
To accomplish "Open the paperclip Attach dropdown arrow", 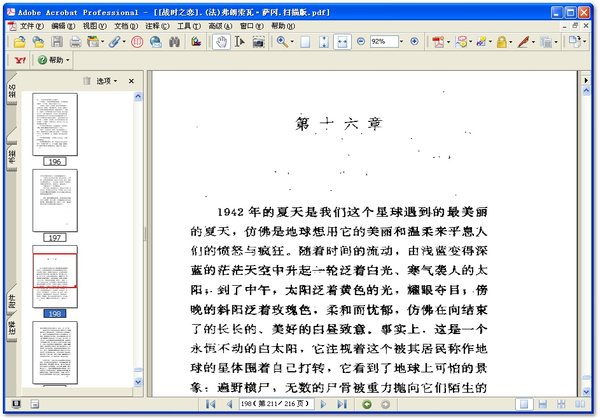I will click(x=124, y=42).
